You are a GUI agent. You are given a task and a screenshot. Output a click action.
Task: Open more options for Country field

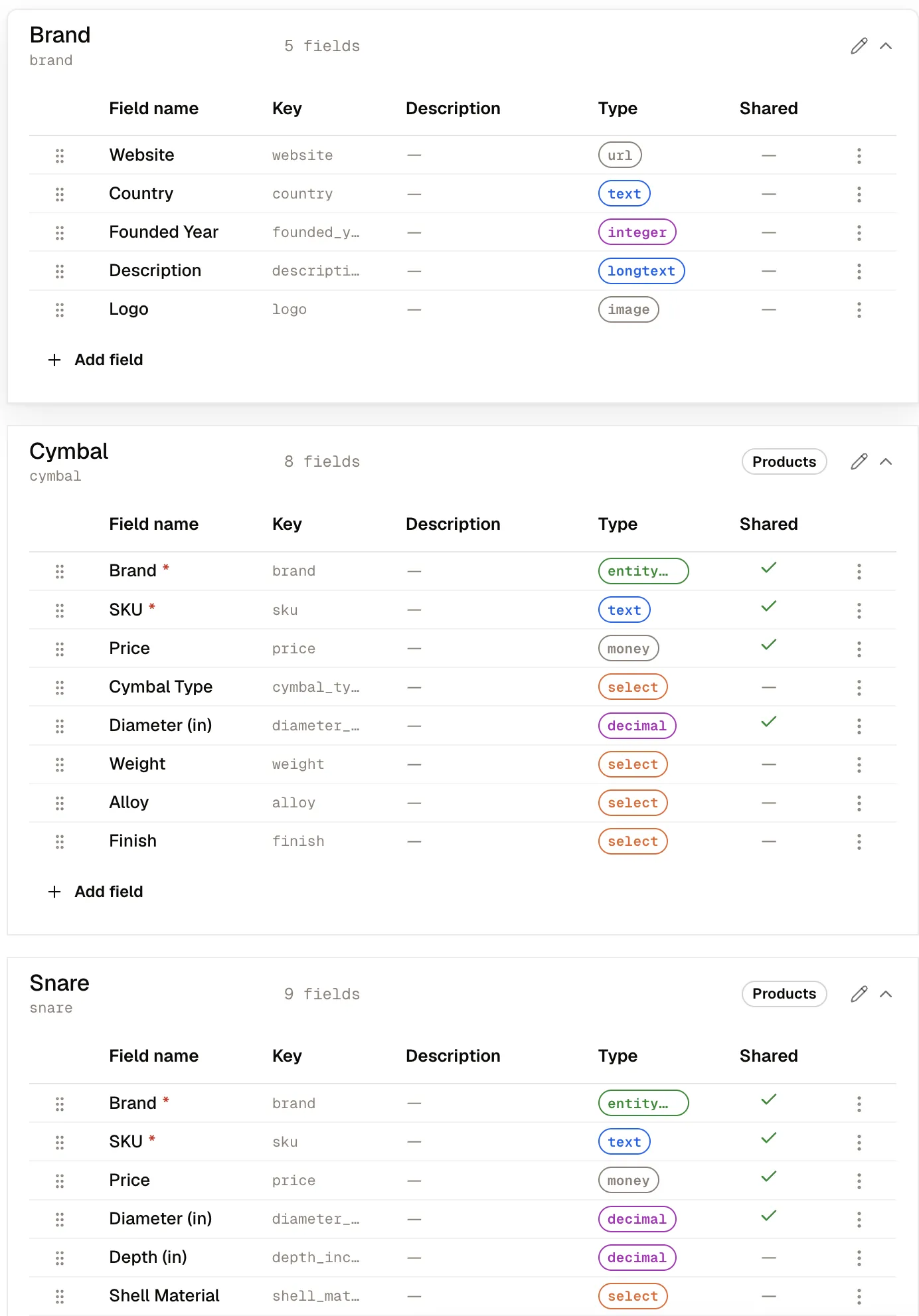pyautogui.click(x=859, y=194)
